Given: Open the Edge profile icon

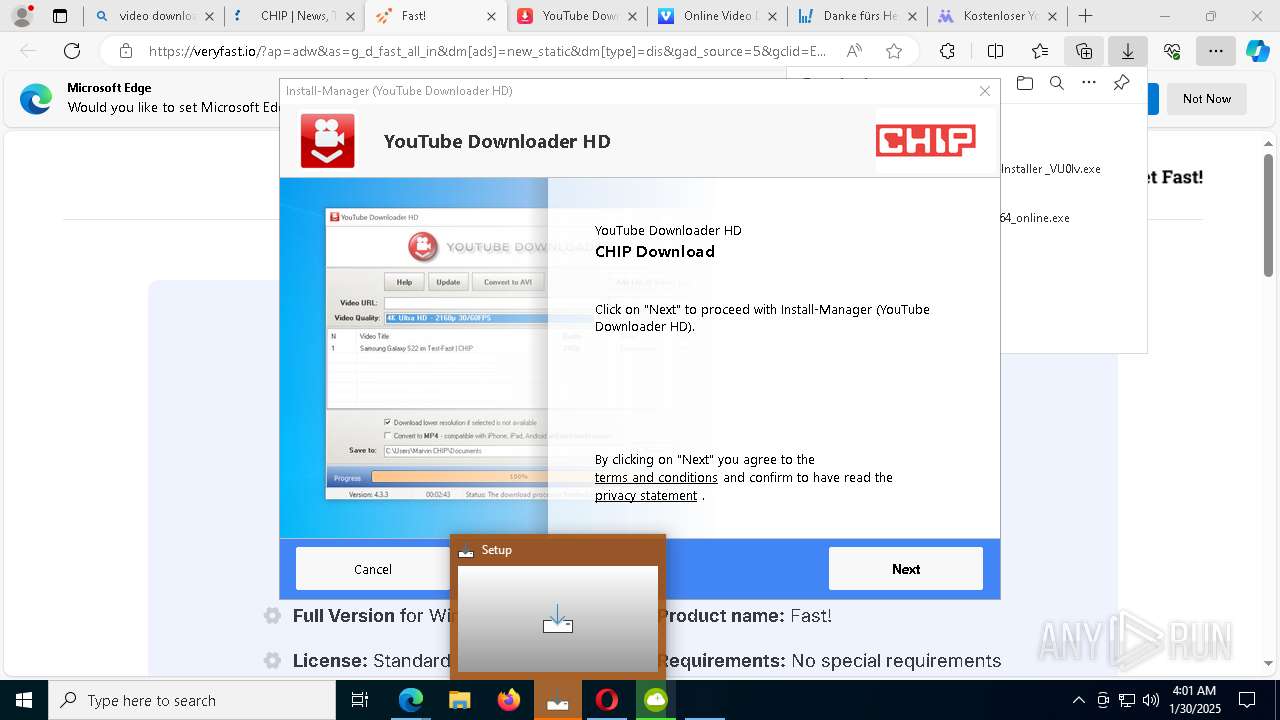Looking at the screenshot, I should [22, 16].
